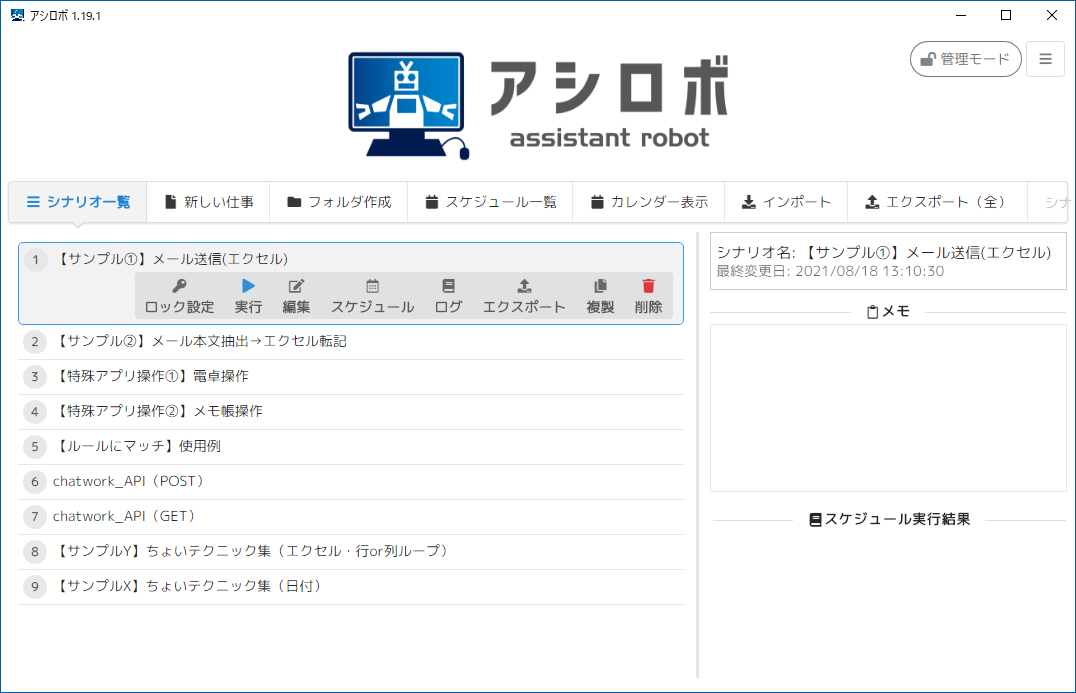Switch to カレンダー表示 tab
This screenshot has width=1076, height=693.
649,202
